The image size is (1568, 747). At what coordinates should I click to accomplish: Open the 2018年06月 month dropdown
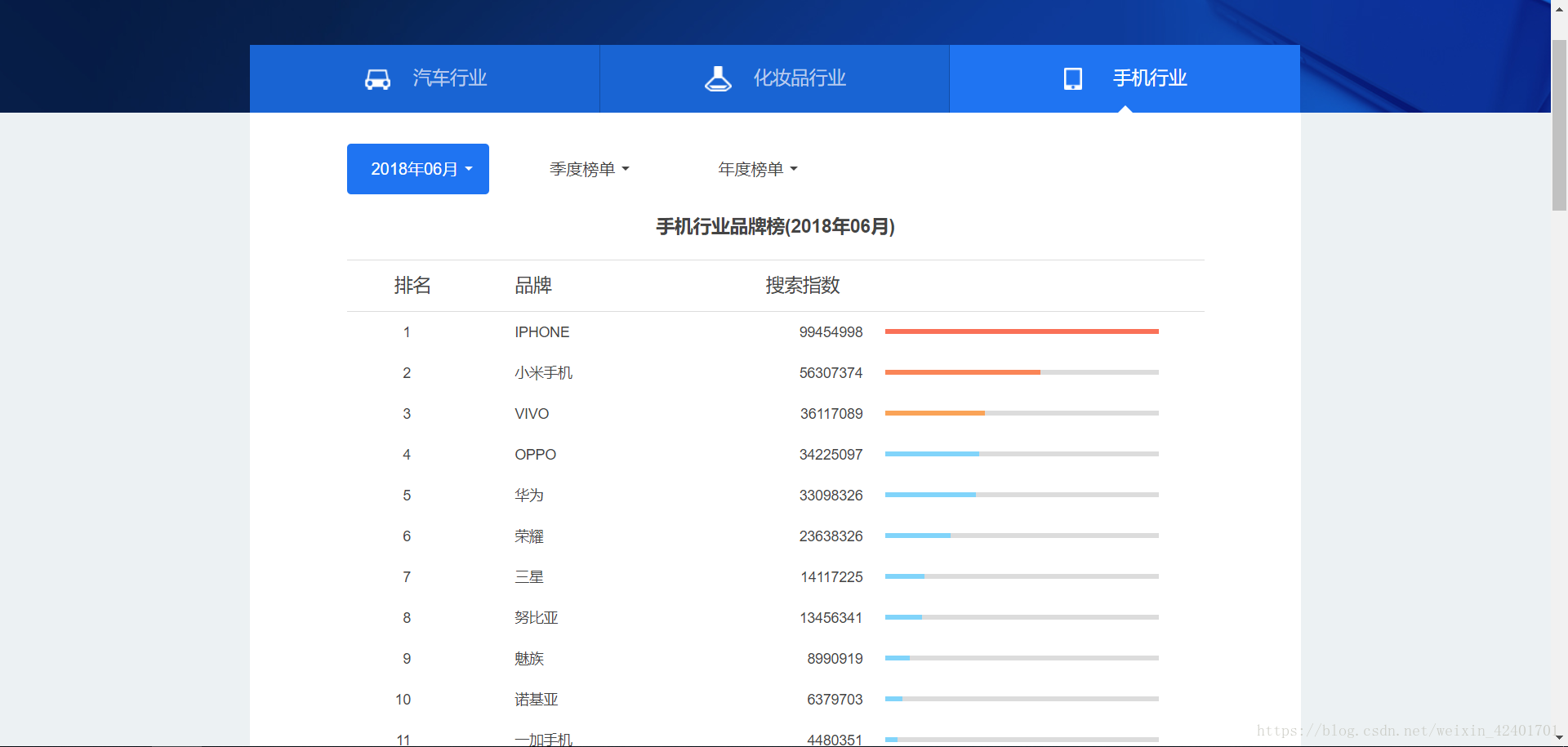(x=418, y=169)
